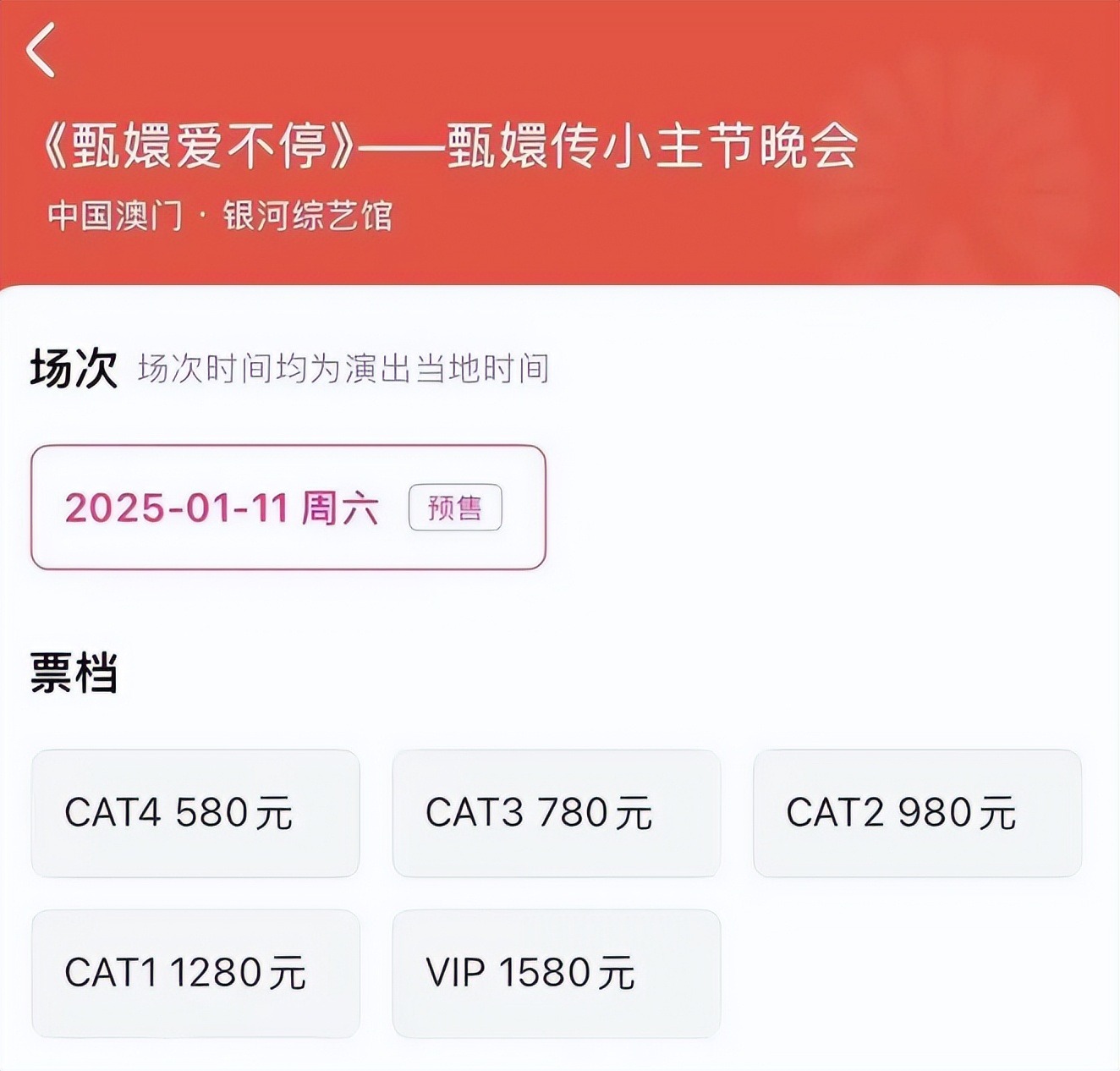The height and width of the screenshot is (1071, 1120).
Task: Select the CAT4 580元 ticket tier
Action: point(195,813)
